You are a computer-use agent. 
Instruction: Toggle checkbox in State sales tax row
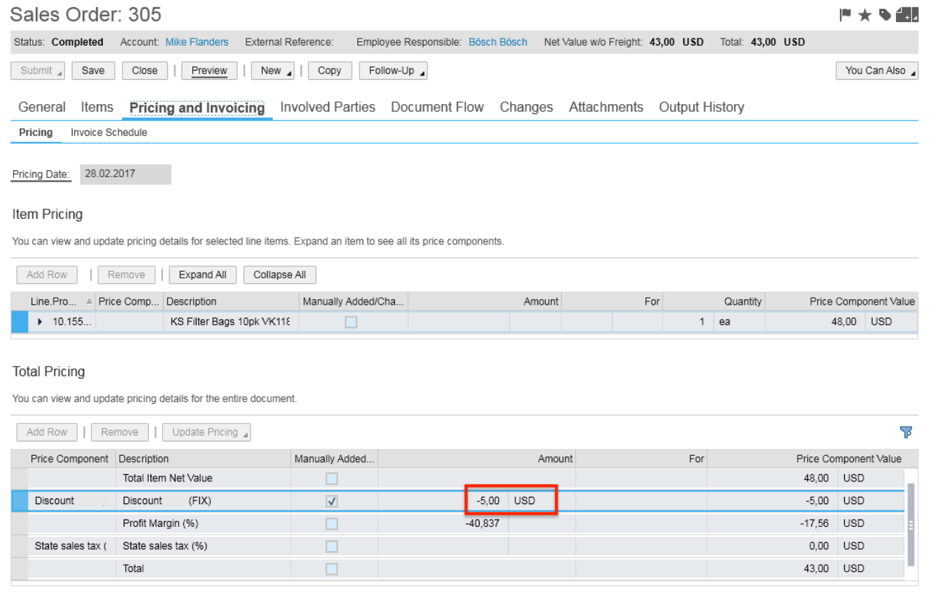coord(331,546)
